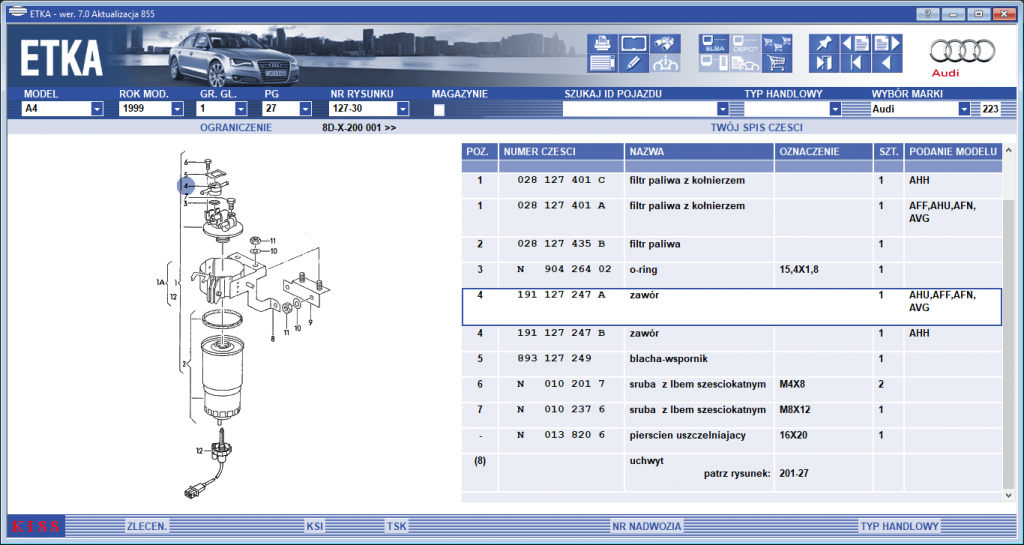Click the document with car icon
Image resolution: width=1024 pixels, height=545 pixels.
click(745, 63)
